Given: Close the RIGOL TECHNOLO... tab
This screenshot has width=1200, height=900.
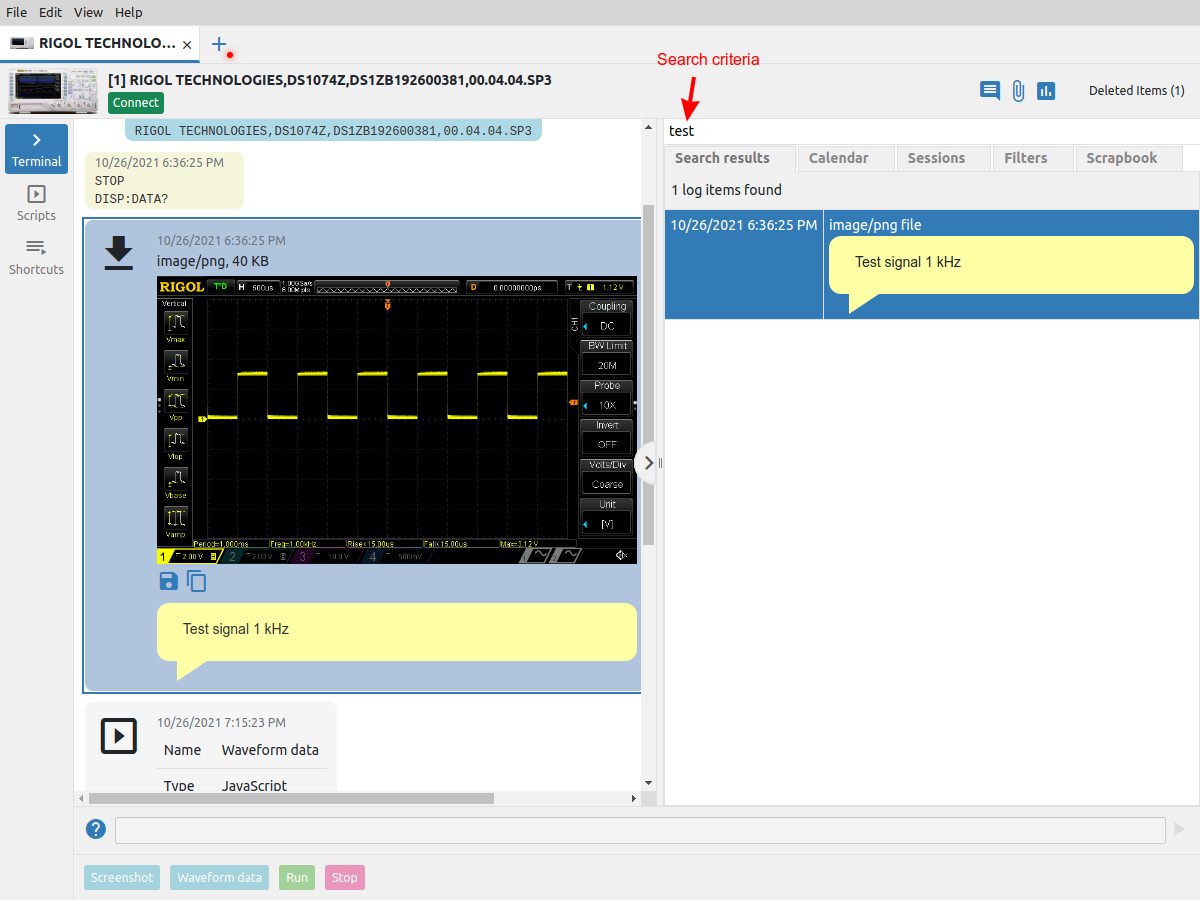Looking at the screenshot, I should pyautogui.click(x=187, y=44).
